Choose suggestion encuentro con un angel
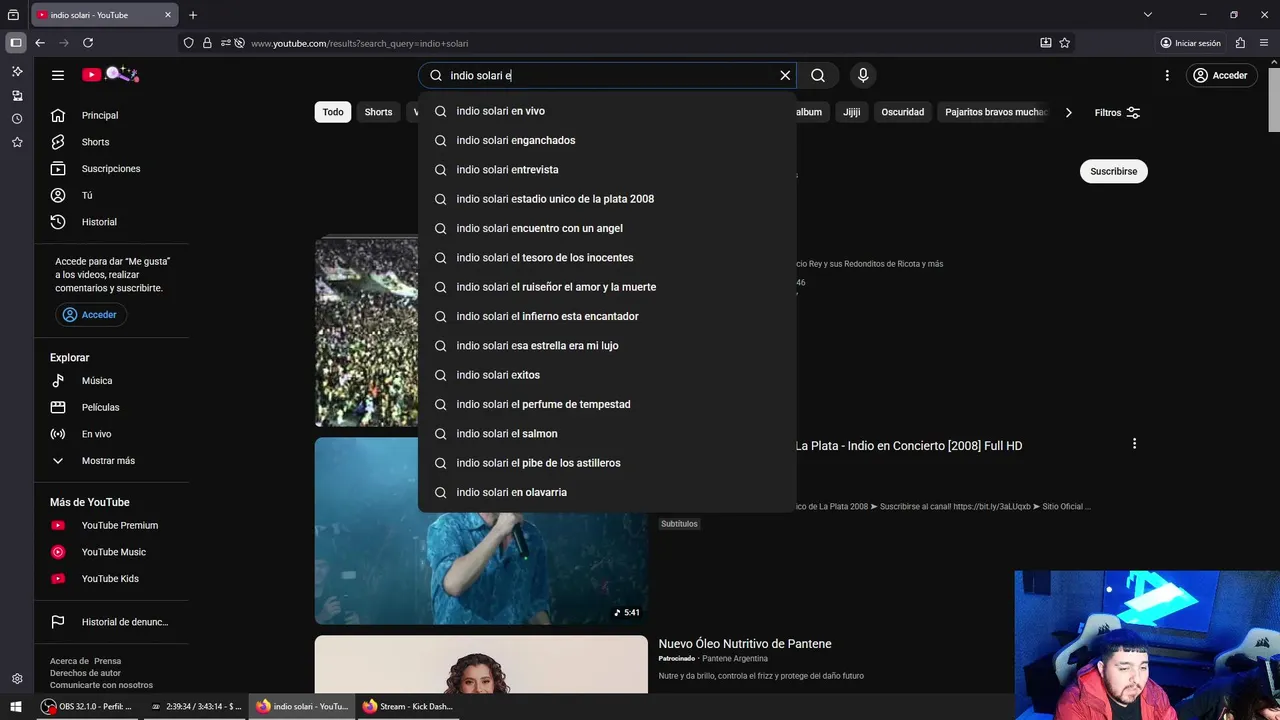This screenshot has width=1280, height=720. click(x=607, y=228)
